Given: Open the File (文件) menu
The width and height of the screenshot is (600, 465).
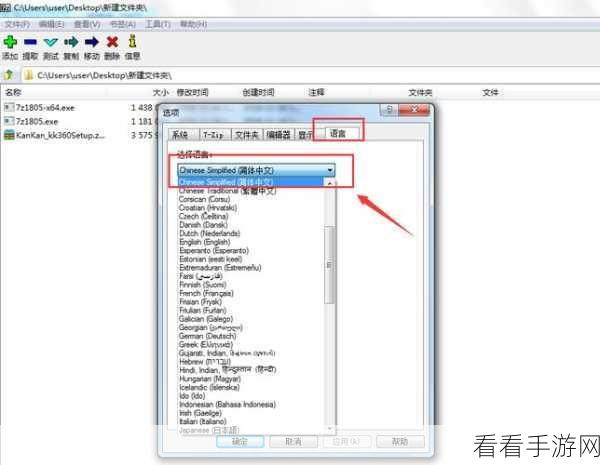Looking at the screenshot, I should tap(16, 24).
